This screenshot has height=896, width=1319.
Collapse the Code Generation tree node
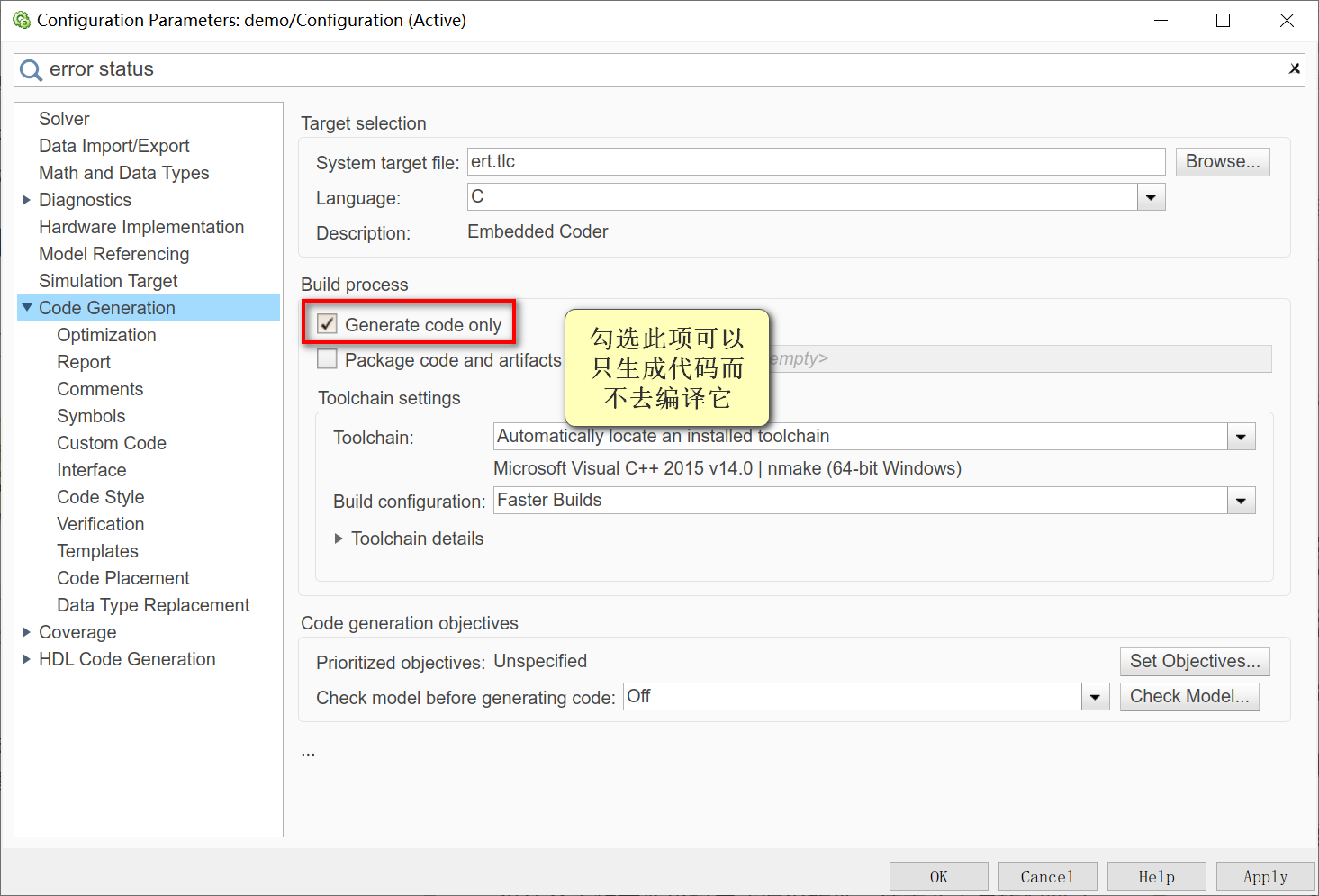(26, 308)
